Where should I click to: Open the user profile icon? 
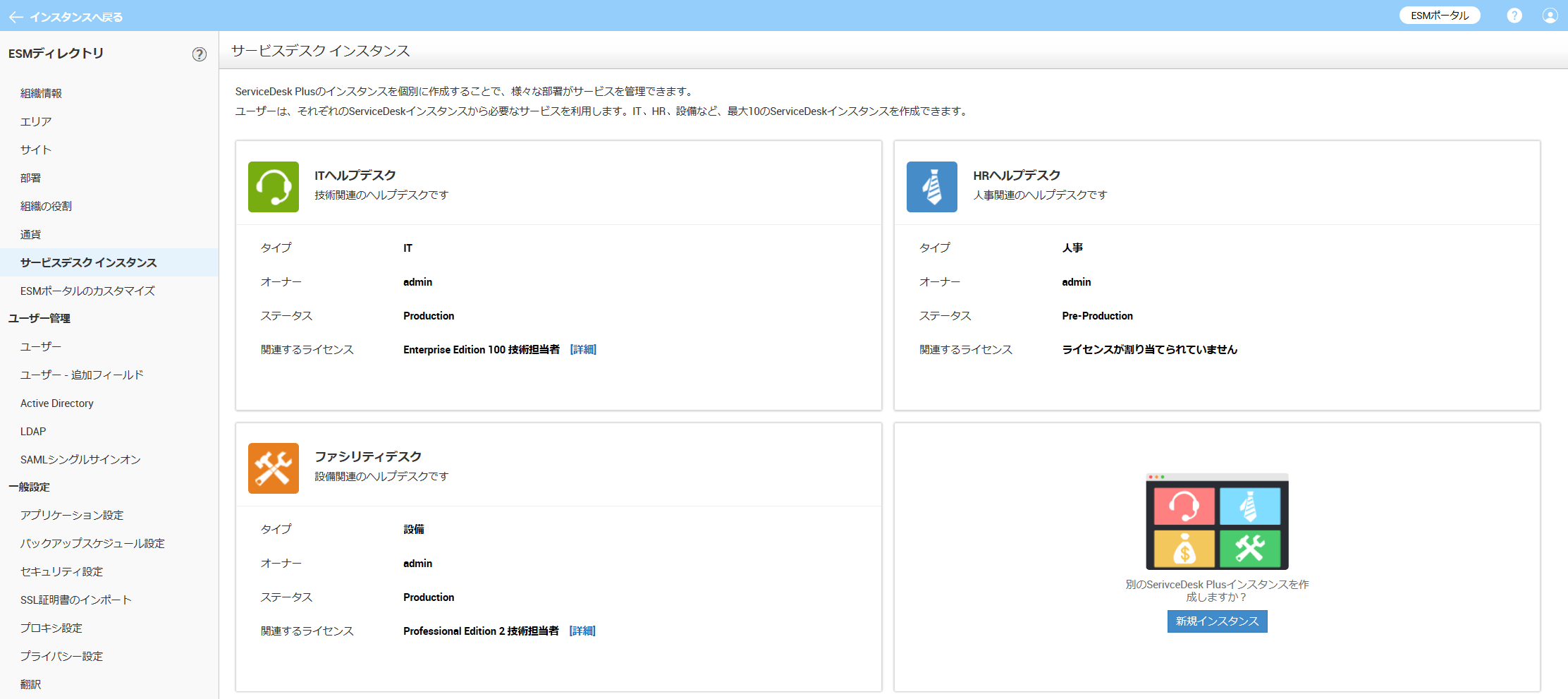click(x=1550, y=16)
